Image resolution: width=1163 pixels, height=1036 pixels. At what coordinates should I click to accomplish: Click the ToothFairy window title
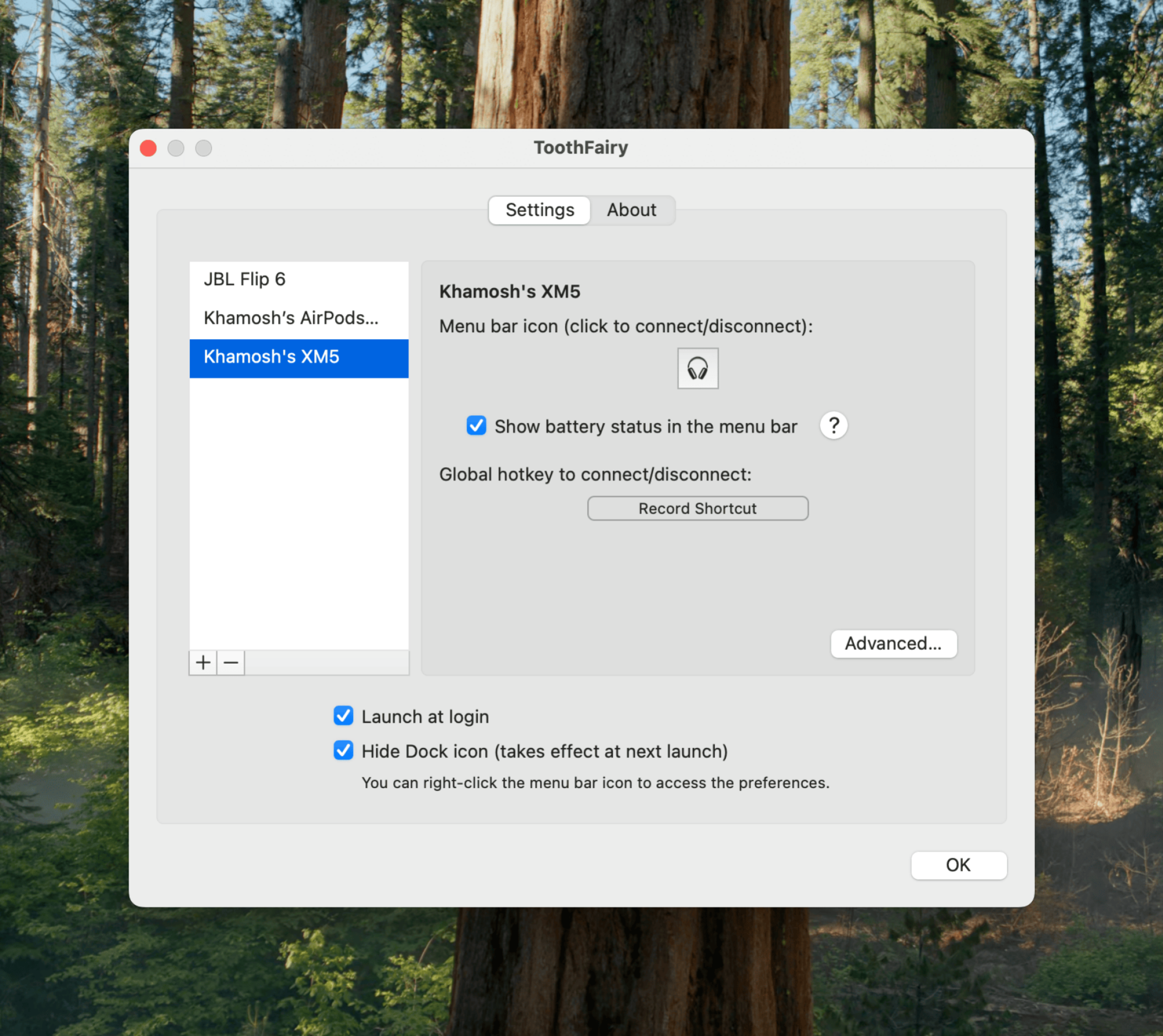coord(581,148)
